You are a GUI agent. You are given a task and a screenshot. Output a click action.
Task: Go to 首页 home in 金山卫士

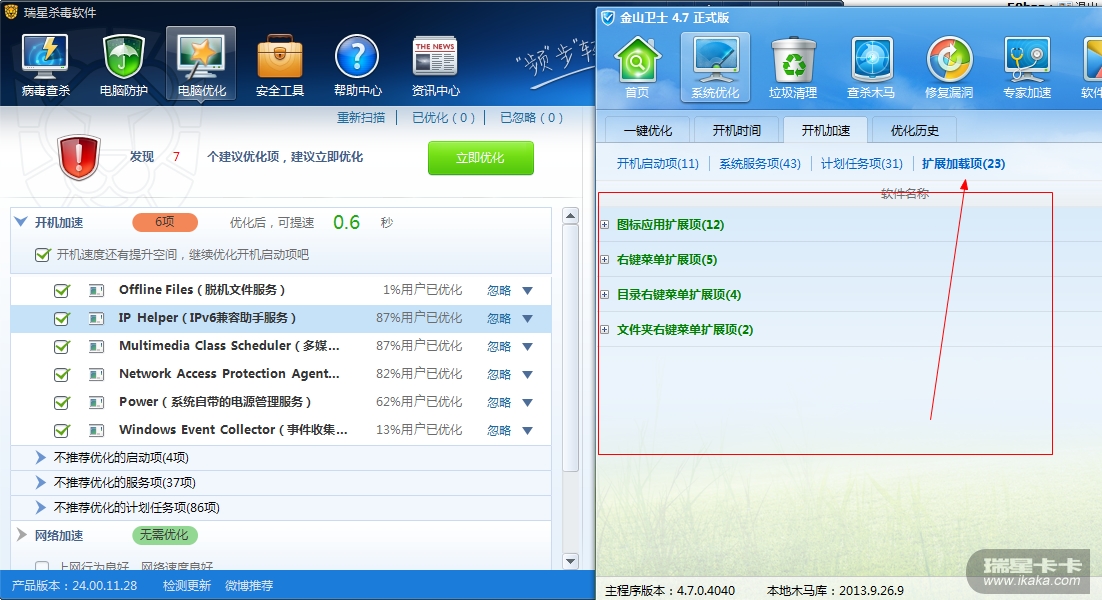tap(637, 68)
